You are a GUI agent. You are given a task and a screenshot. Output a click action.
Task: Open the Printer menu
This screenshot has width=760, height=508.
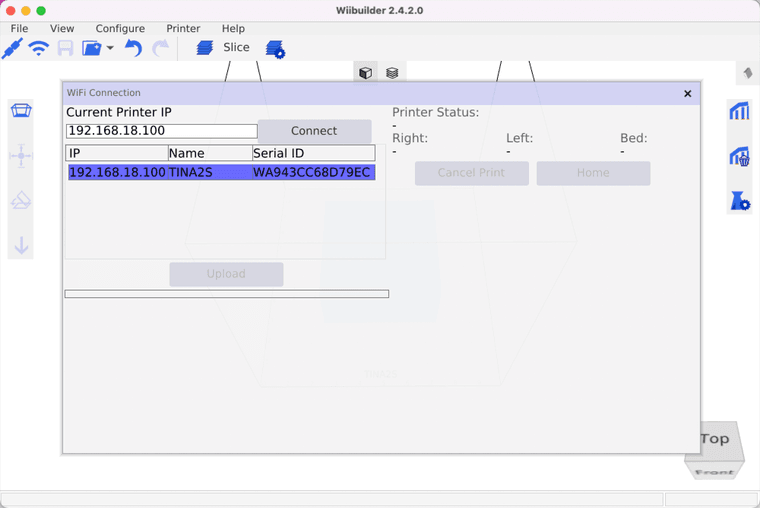coord(183,29)
